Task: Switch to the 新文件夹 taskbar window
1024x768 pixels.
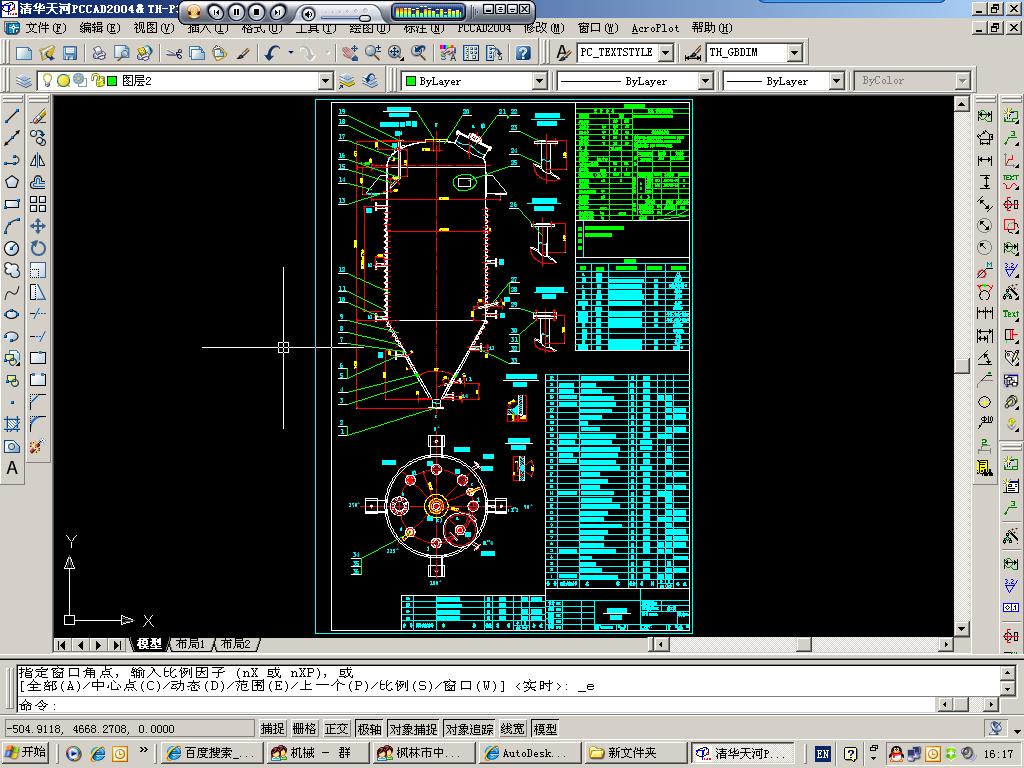Action: click(x=635, y=753)
